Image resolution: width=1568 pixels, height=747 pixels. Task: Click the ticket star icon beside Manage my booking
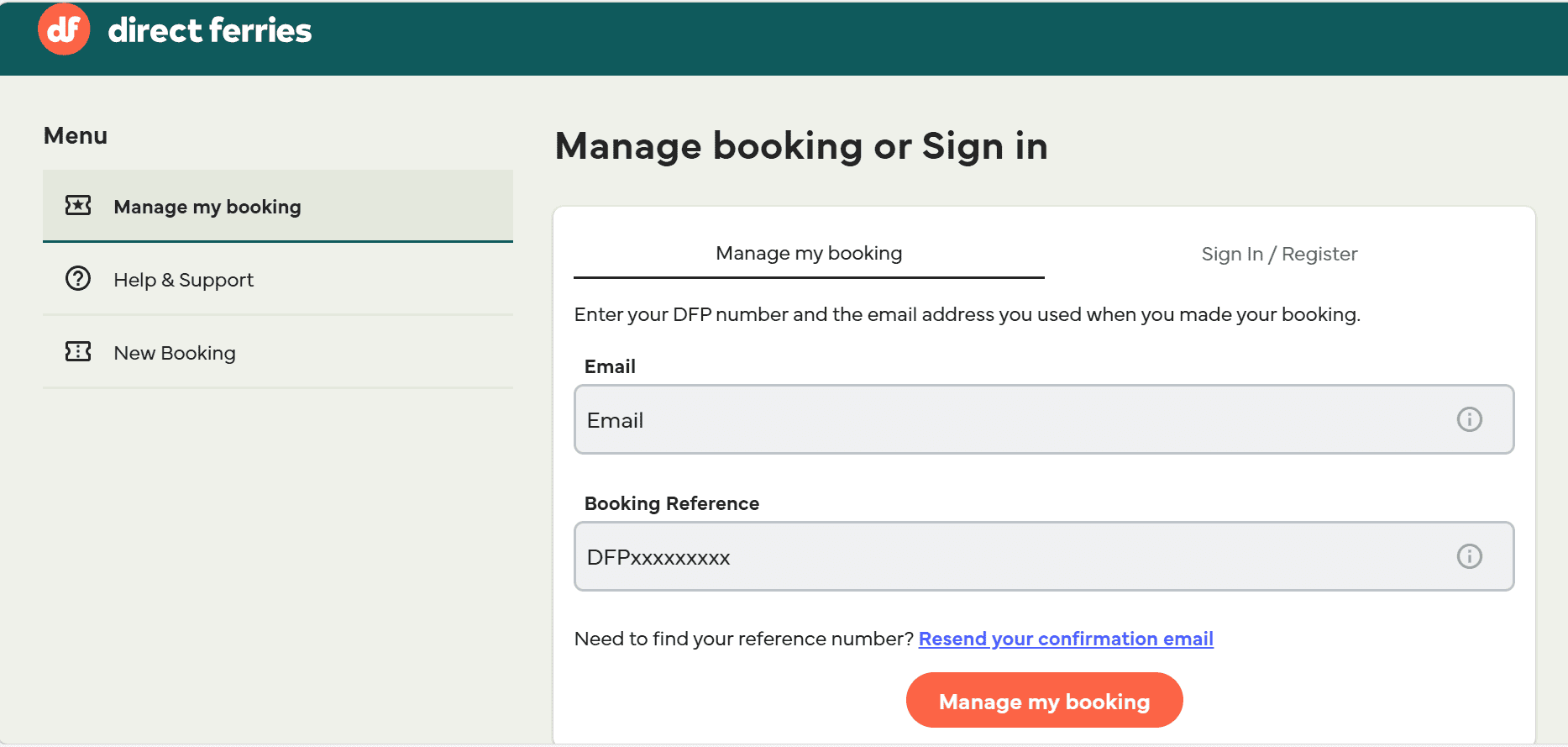tap(78, 205)
